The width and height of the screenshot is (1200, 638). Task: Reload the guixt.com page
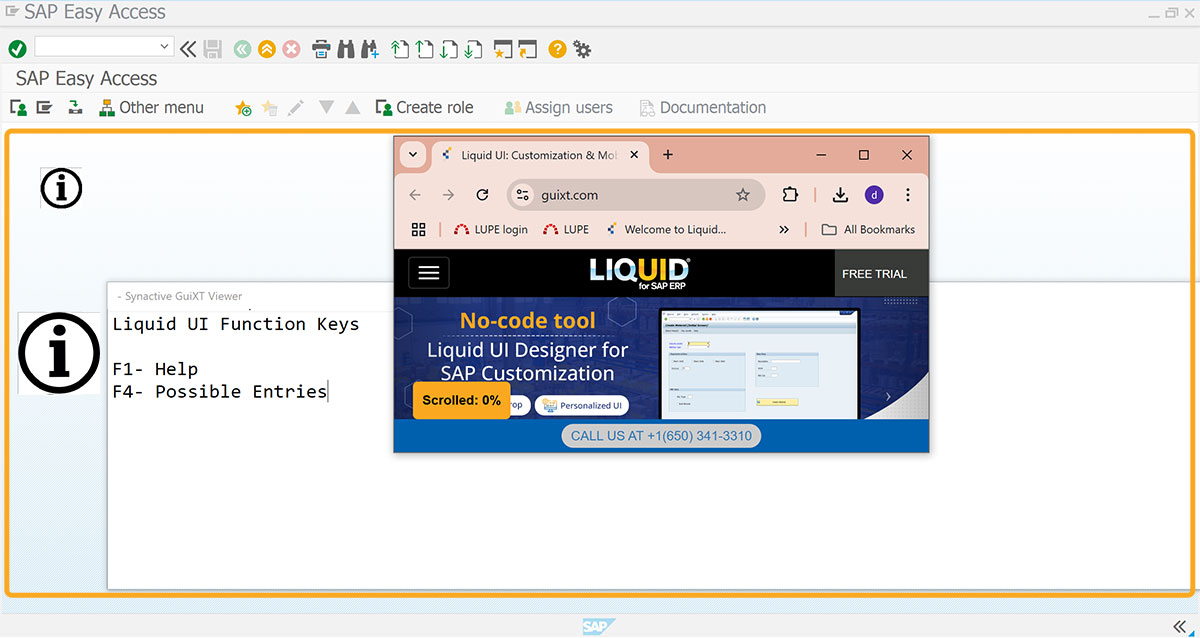point(482,195)
